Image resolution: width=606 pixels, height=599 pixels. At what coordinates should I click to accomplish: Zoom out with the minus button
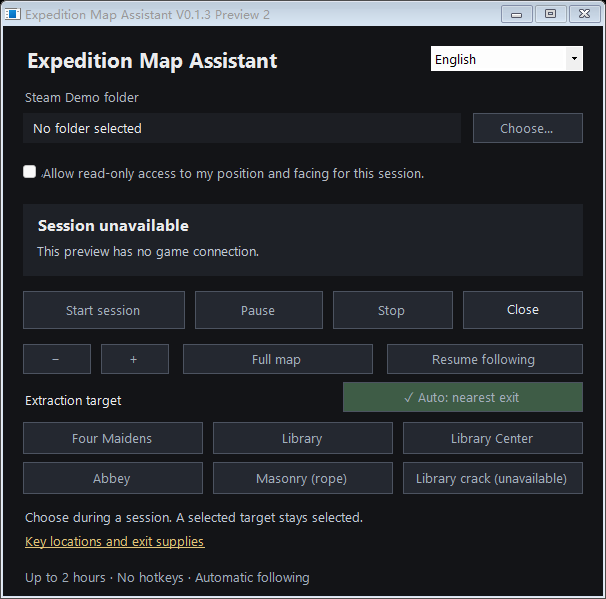coord(57,359)
